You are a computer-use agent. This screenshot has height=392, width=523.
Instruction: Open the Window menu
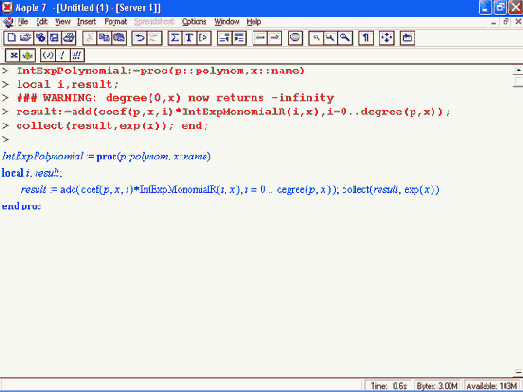click(227, 22)
